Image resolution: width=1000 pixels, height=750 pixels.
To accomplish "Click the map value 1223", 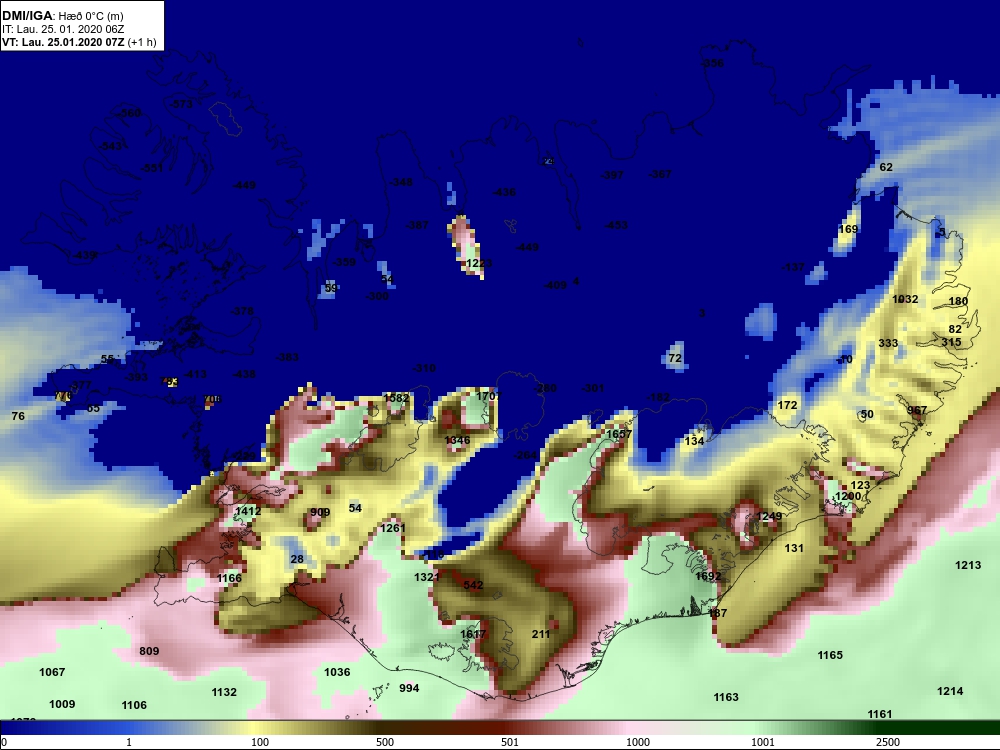I will coord(479,263).
